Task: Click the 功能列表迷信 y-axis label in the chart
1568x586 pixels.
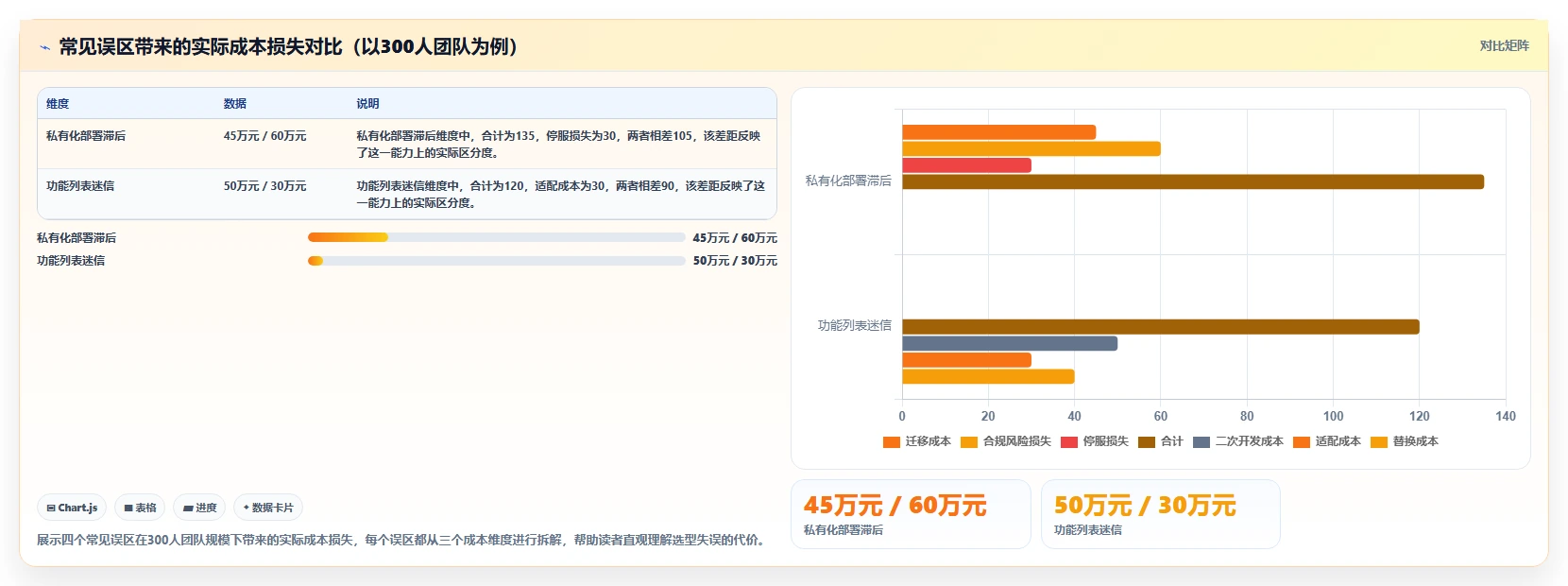Action: [x=855, y=325]
